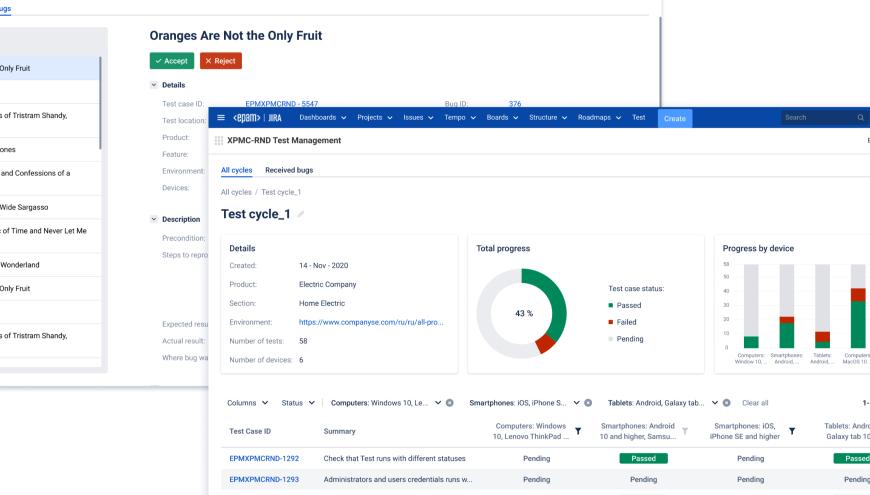Remove the Tablets filter with its X icon

click(729, 403)
